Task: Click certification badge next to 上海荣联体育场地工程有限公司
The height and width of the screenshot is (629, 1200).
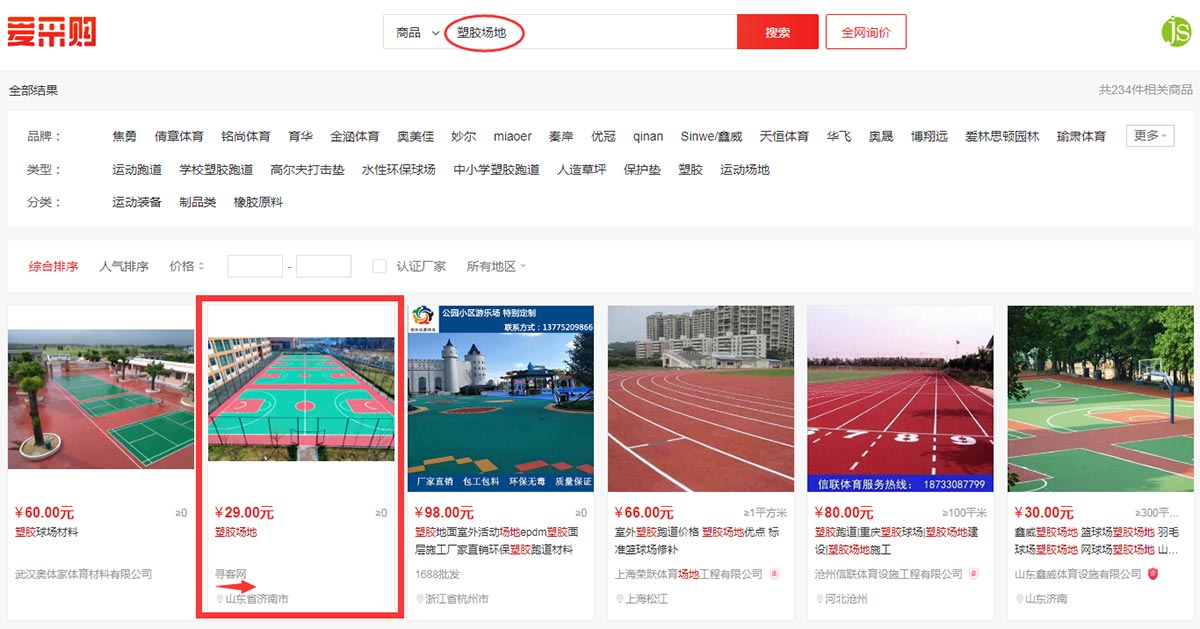Action: [x=773, y=574]
